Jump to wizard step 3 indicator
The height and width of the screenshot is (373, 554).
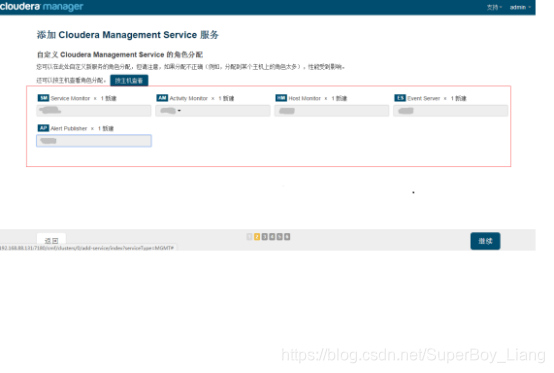(264, 237)
